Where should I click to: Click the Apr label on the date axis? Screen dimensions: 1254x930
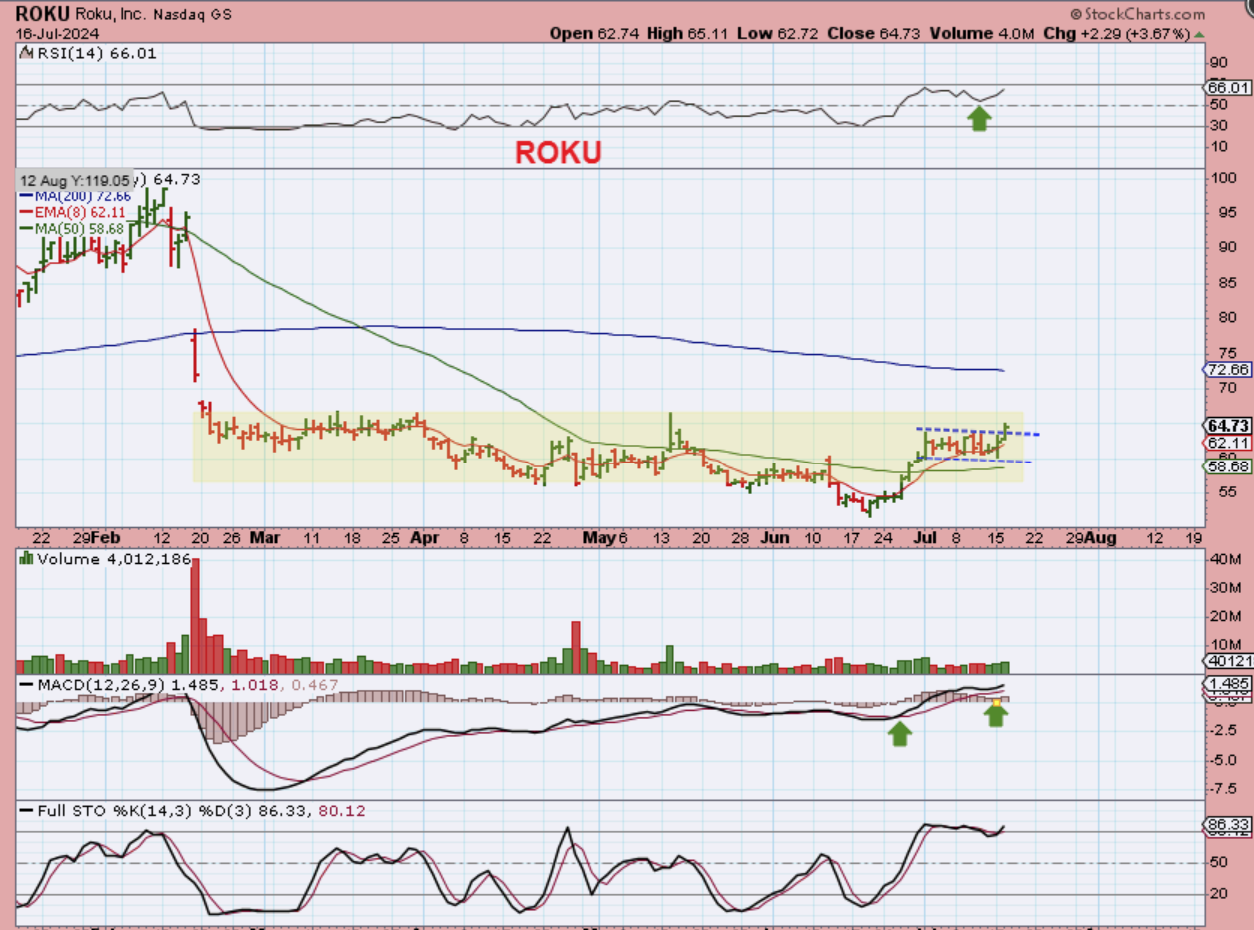[x=426, y=537]
